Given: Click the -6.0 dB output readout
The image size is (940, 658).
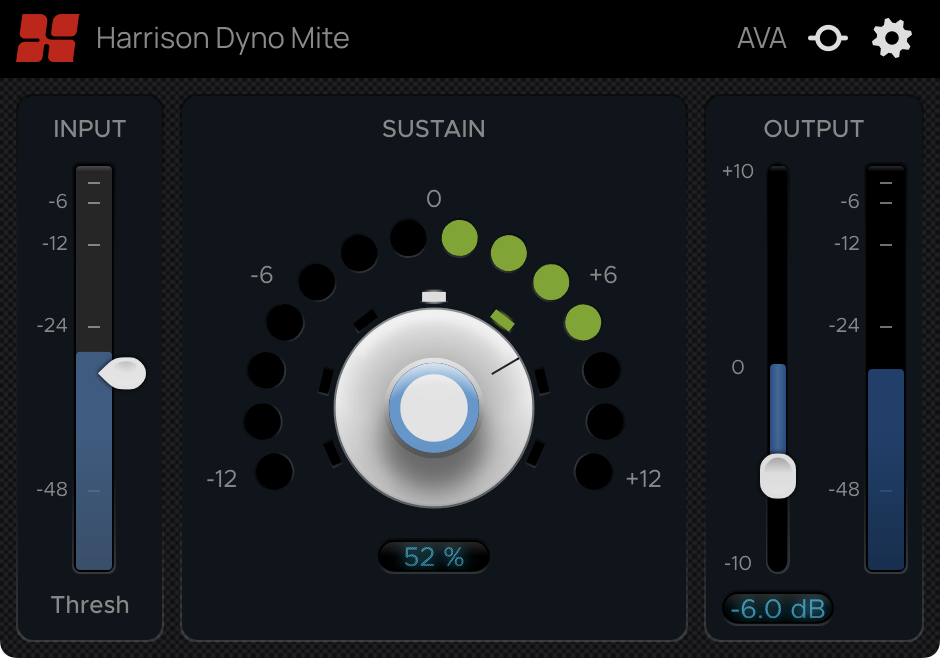Looking at the screenshot, I should point(778,608).
